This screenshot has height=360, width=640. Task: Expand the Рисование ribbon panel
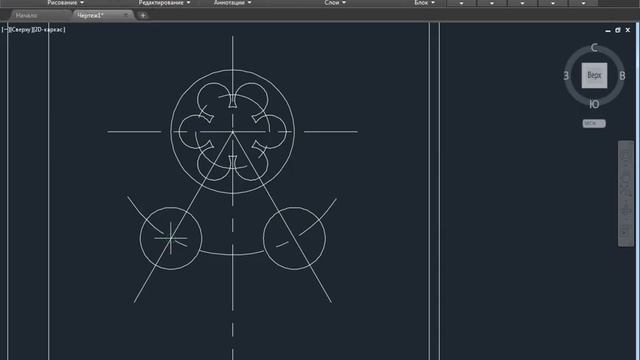pyautogui.click(x=66, y=2)
